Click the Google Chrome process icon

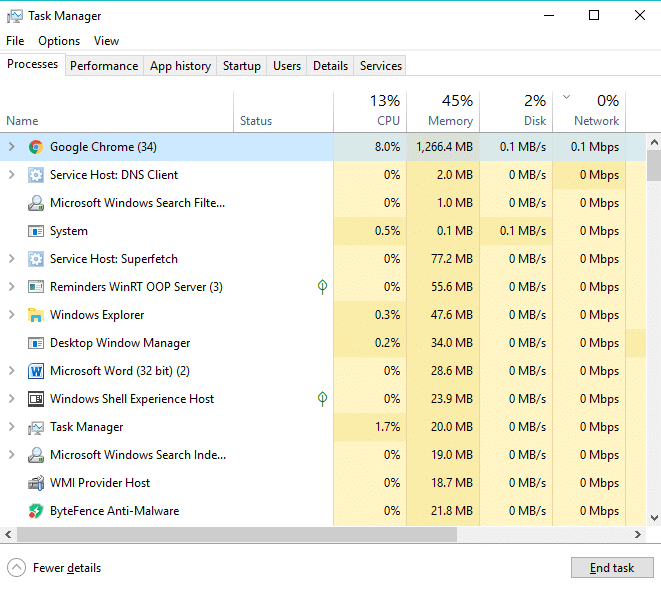coord(36,147)
